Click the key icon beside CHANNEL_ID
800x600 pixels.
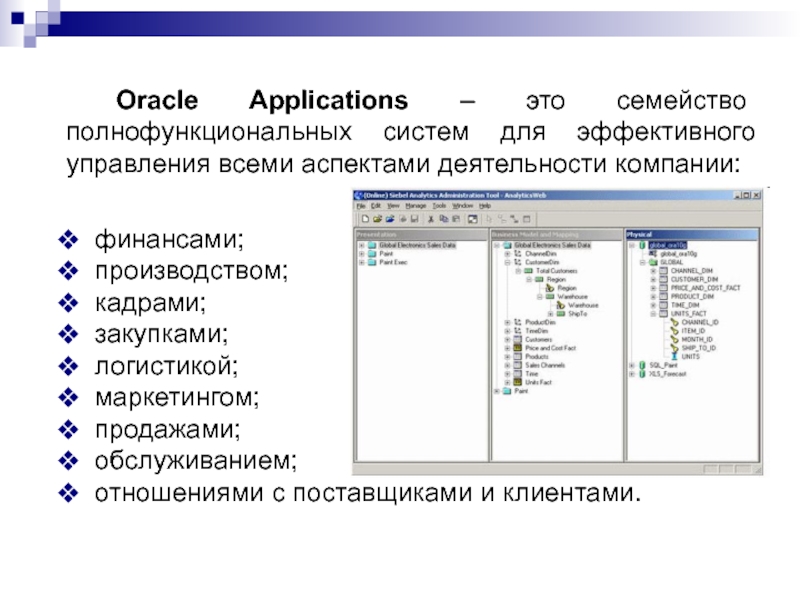674,322
